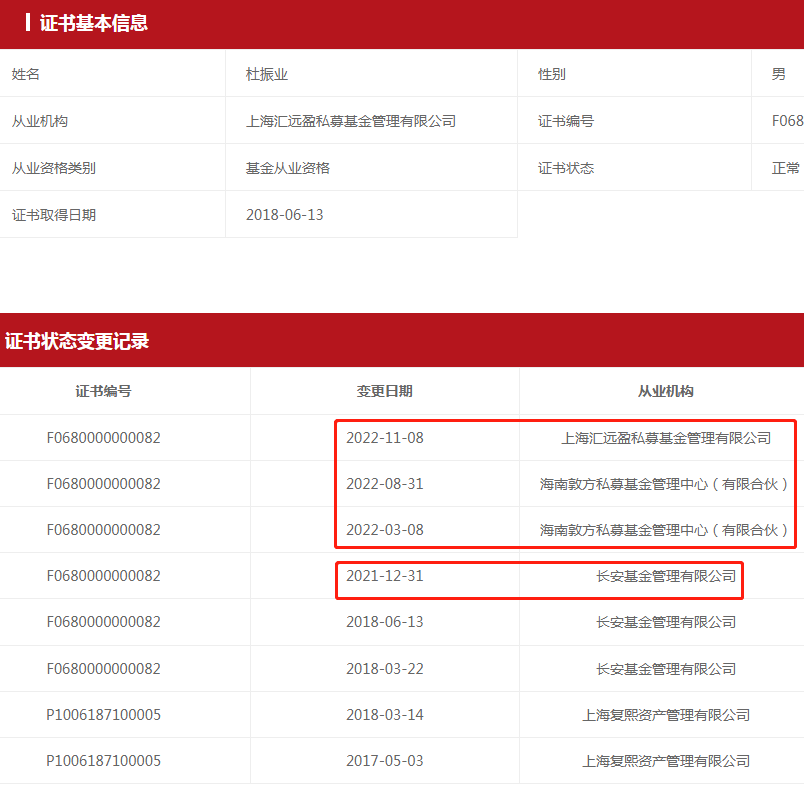Click certificate number in the 2021-12-31 row
This screenshot has height=791, width=804.
104,576
